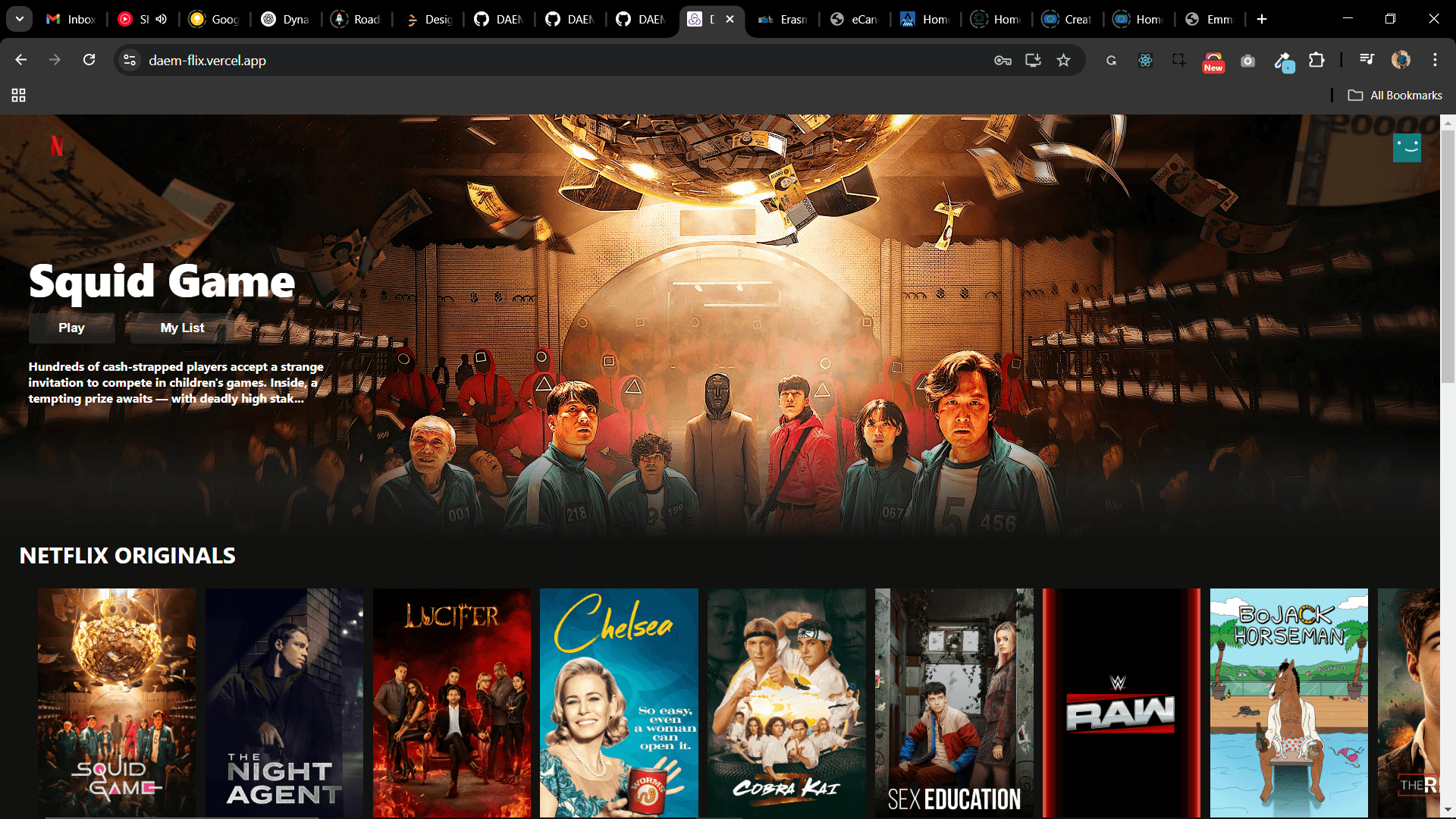Open the All Bookmarks folder

click(1395, 96)
